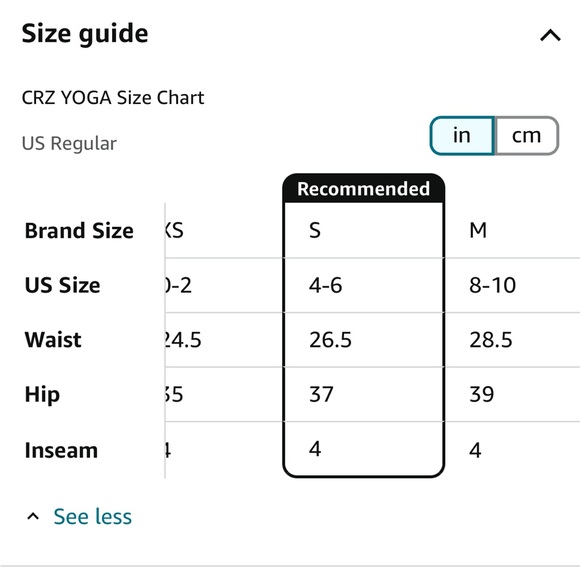Click the Inseam row header

pyautogui.click(x=61, y=450)
